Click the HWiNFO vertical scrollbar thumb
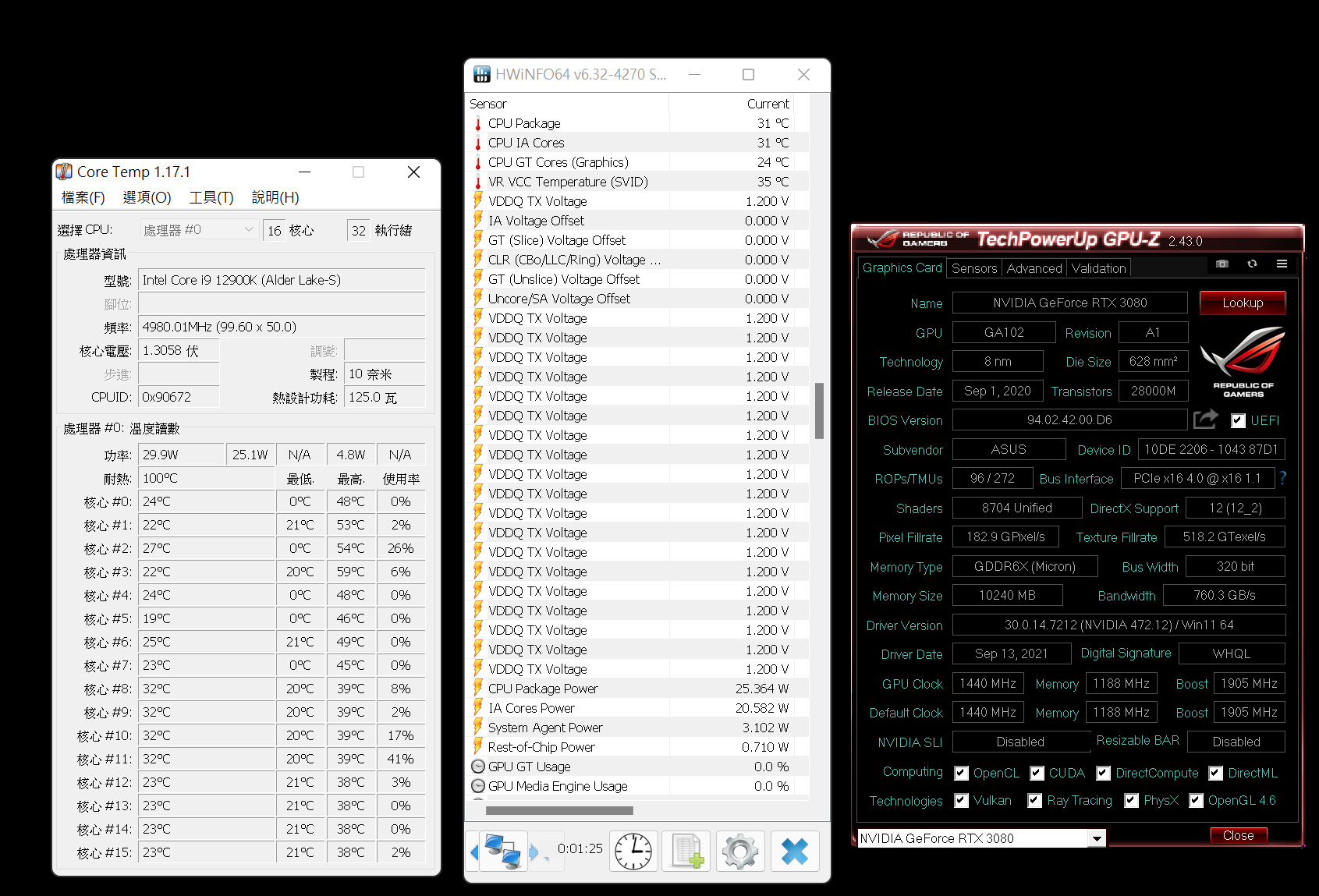This screenshot has width=1319, height=896. pos(819,410)
